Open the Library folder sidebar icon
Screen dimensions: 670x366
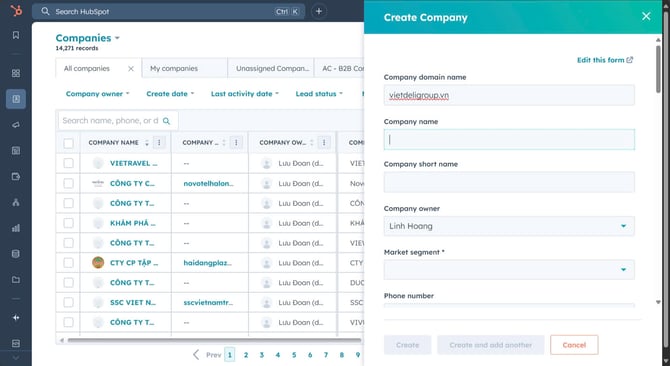click(x=16, y=280)
